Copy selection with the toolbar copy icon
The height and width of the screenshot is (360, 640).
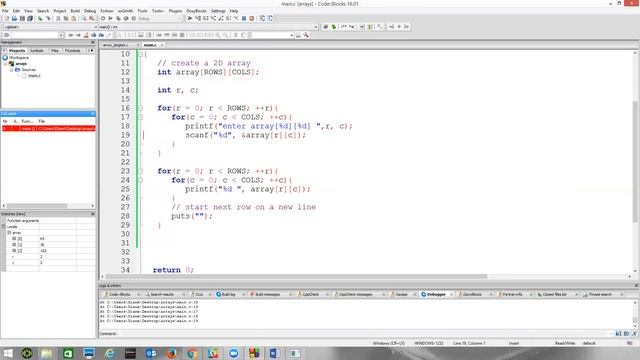pos(66,18)
